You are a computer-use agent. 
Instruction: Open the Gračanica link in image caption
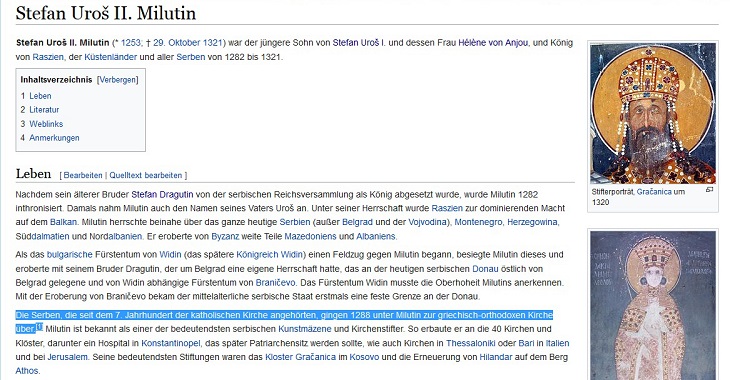(x=654, y=192)
